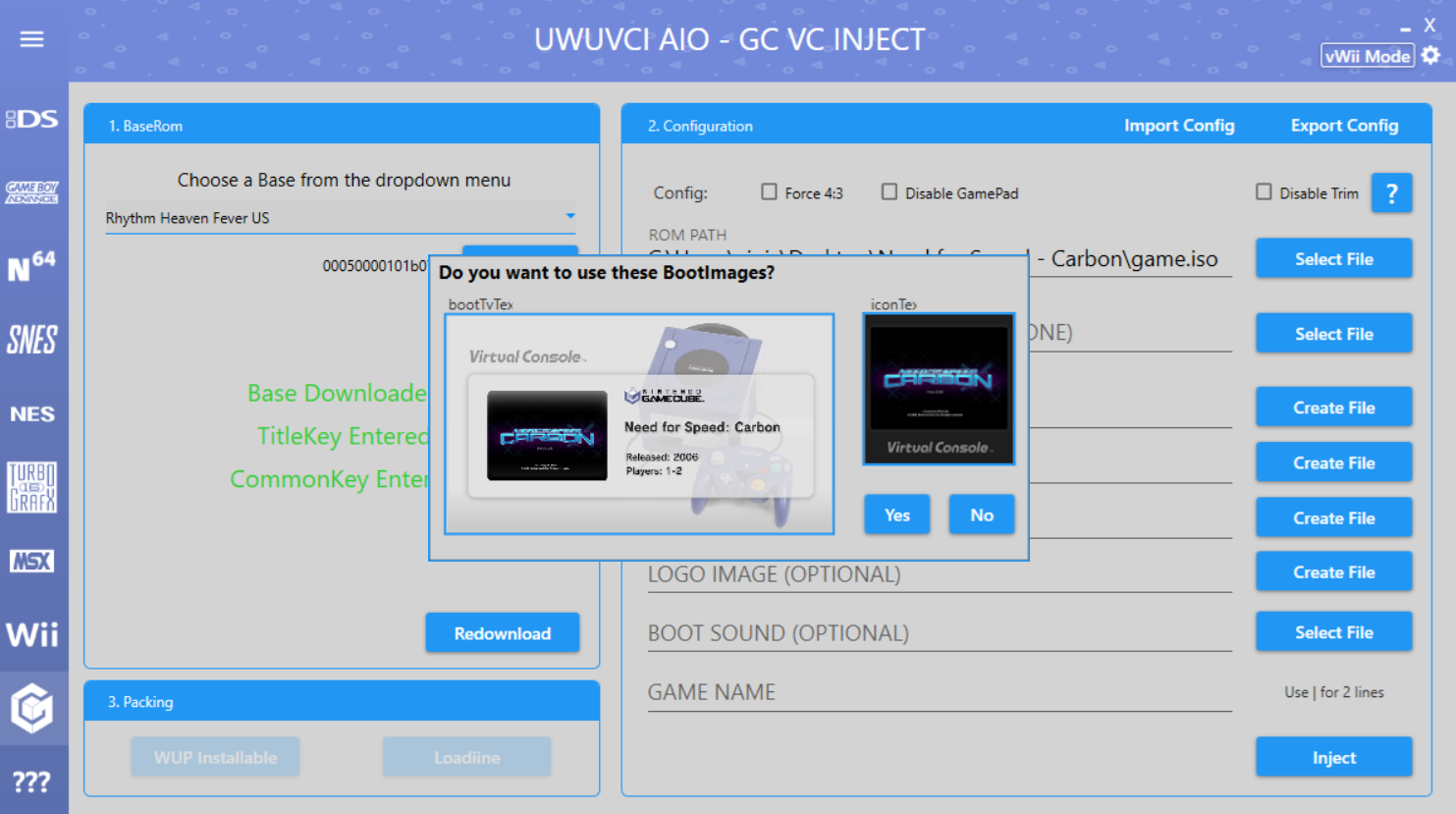Click Export Config in the configuration header
This screenshot has height=814, width=1456.
click(1344, 126)
